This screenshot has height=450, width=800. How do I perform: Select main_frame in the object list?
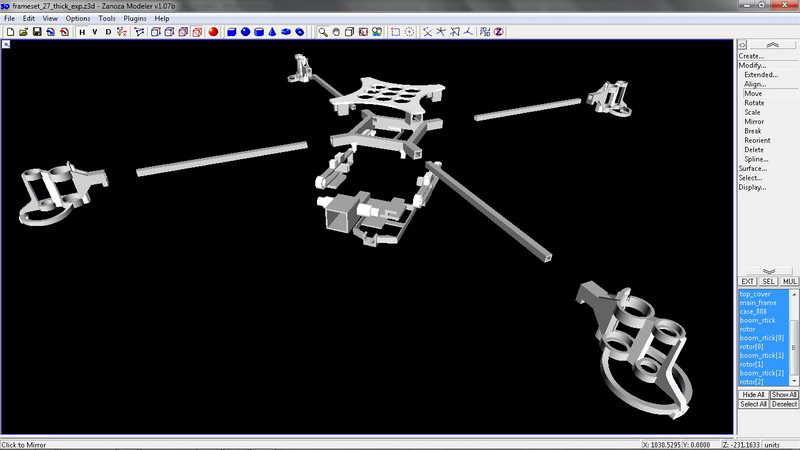click(x=758, y=303)
